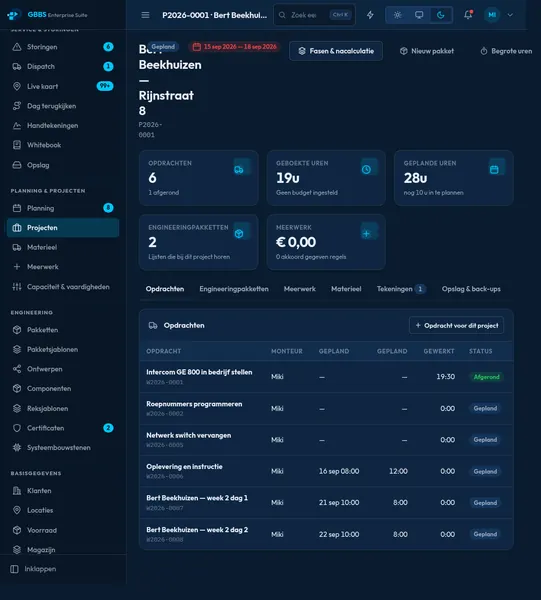Open Certificaten shield icon
Screen dimensions: 541x600
(x=17, y=428)
